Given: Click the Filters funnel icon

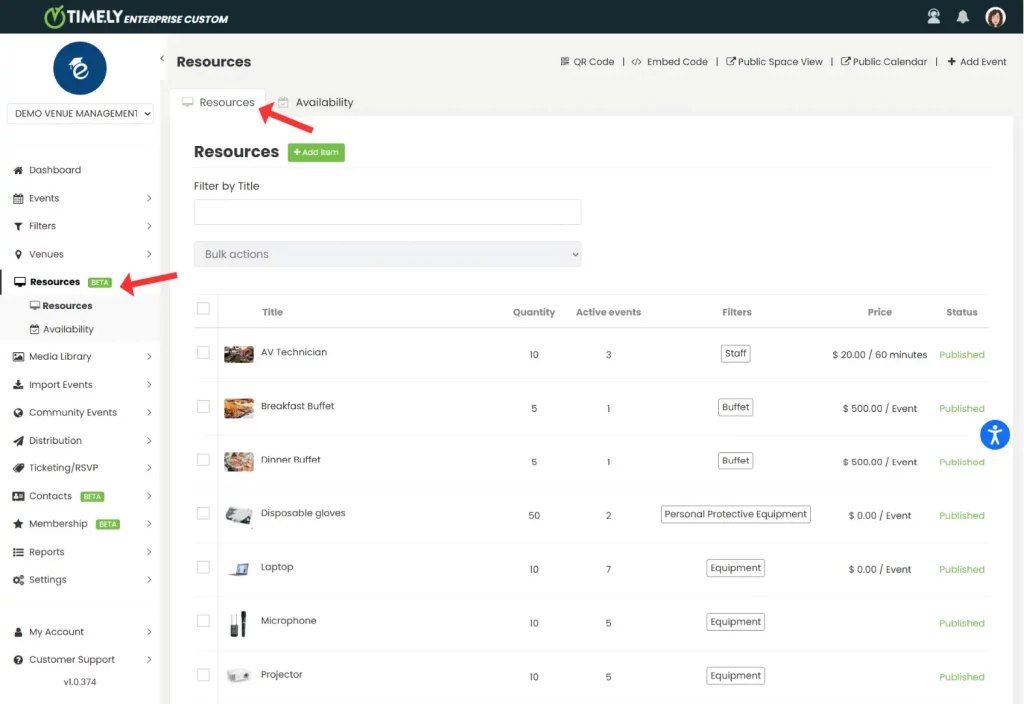Looking at the screenshot, I should tap(18, 226).
